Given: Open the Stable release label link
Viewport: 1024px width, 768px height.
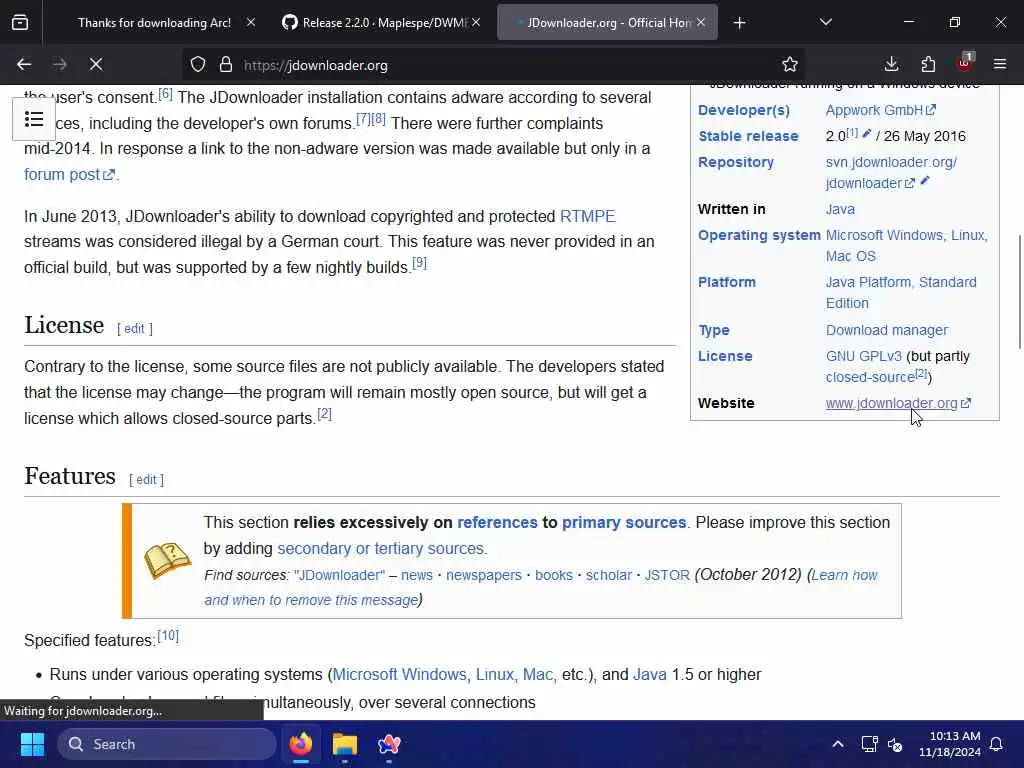Looking at the screenshot, I should (748, 136).
